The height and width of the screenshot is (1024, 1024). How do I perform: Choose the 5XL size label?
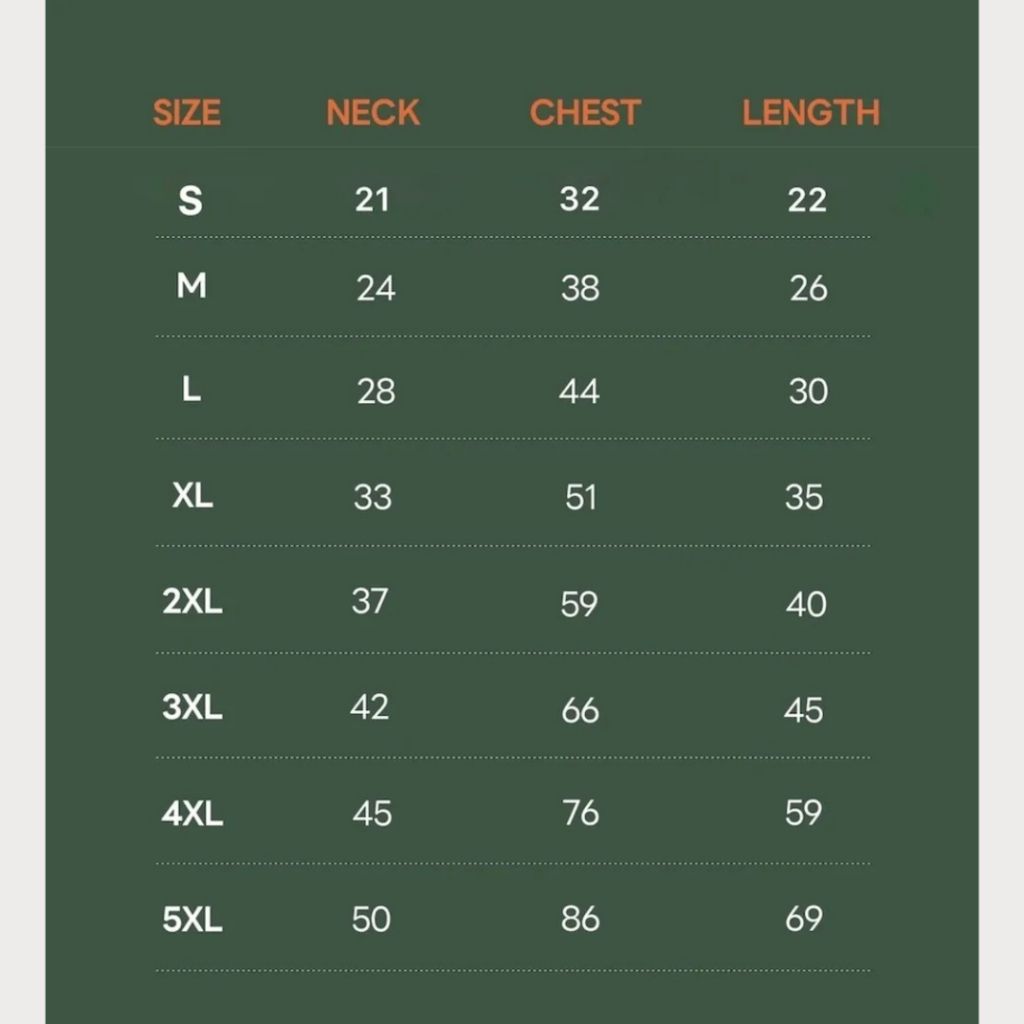point(192,919)
